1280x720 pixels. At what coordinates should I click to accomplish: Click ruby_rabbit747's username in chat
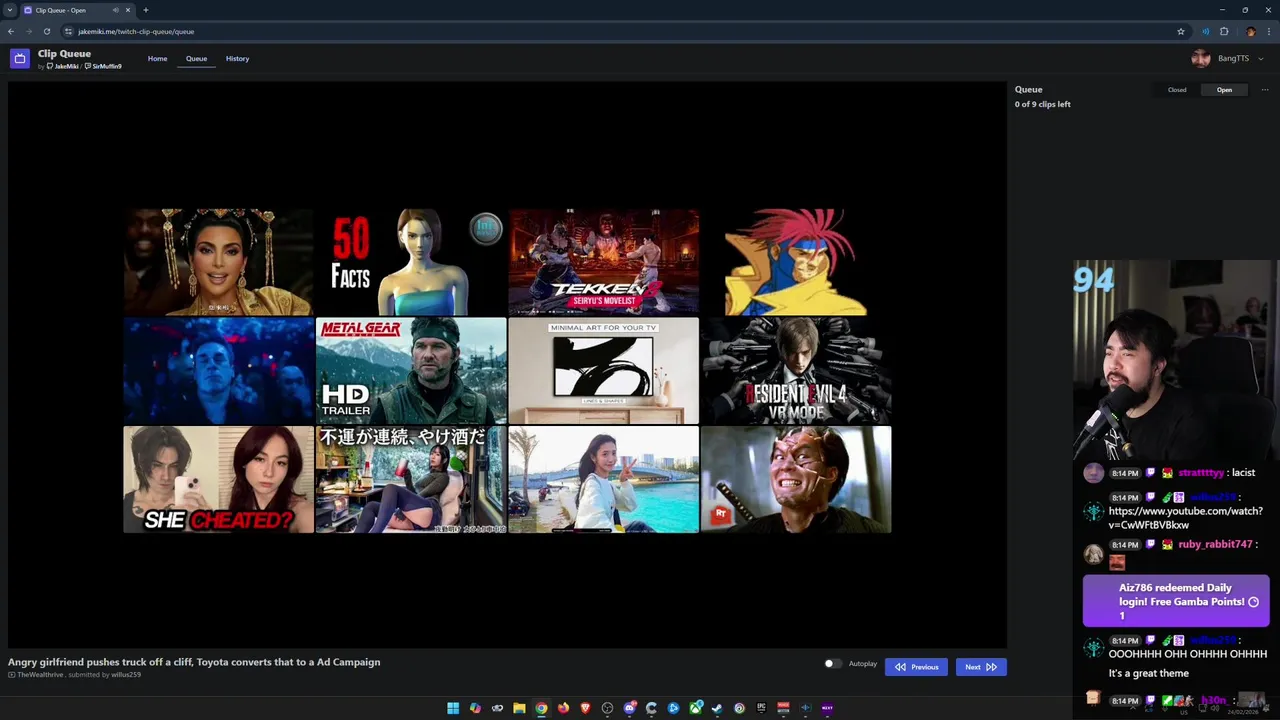click(x=1215, y=545)
